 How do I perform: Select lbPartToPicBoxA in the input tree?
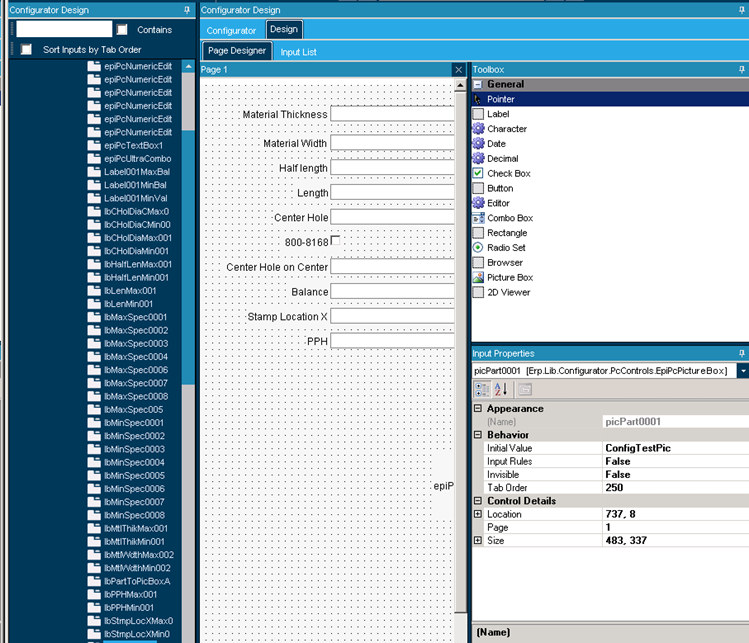(137, 581)
